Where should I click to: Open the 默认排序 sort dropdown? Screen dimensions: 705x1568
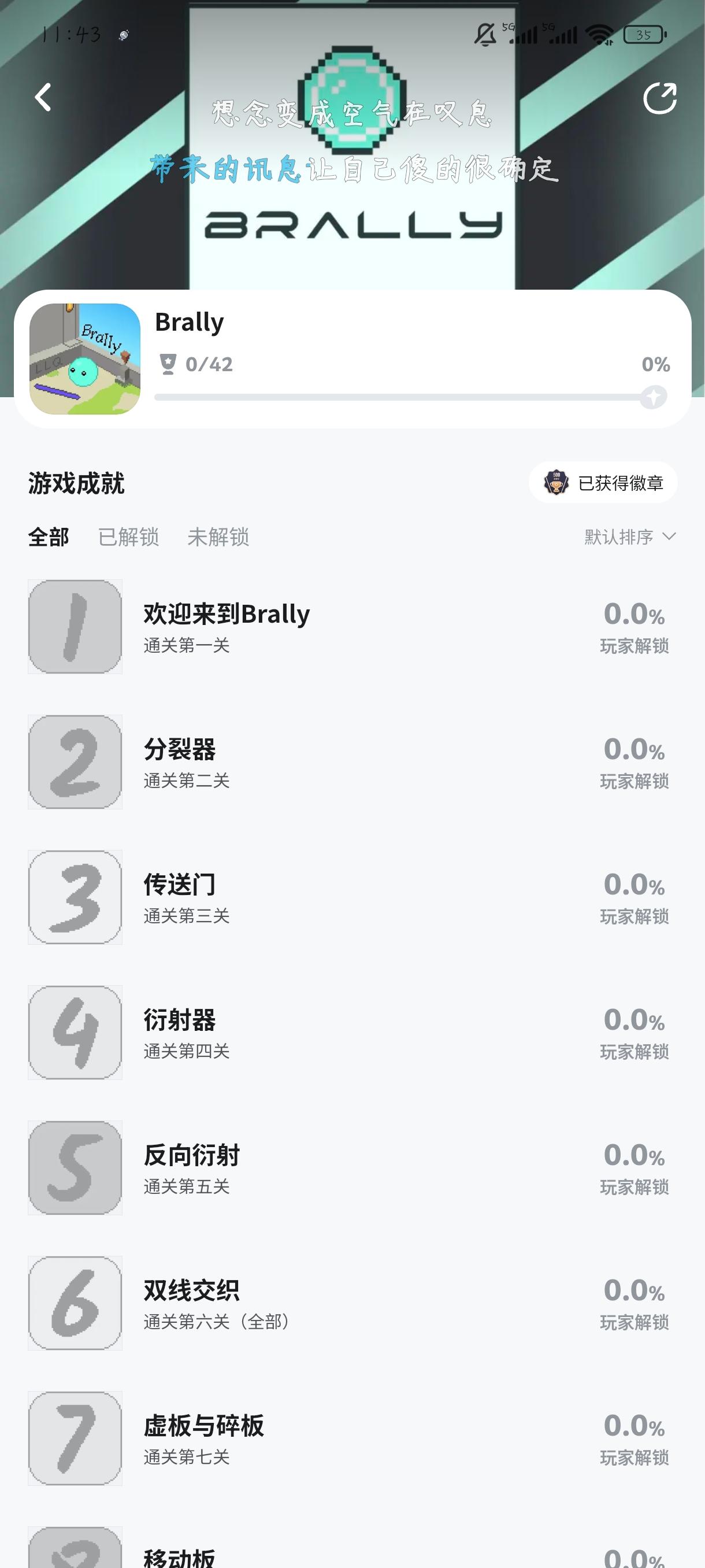pyautogui.click(x=629, y=537)
